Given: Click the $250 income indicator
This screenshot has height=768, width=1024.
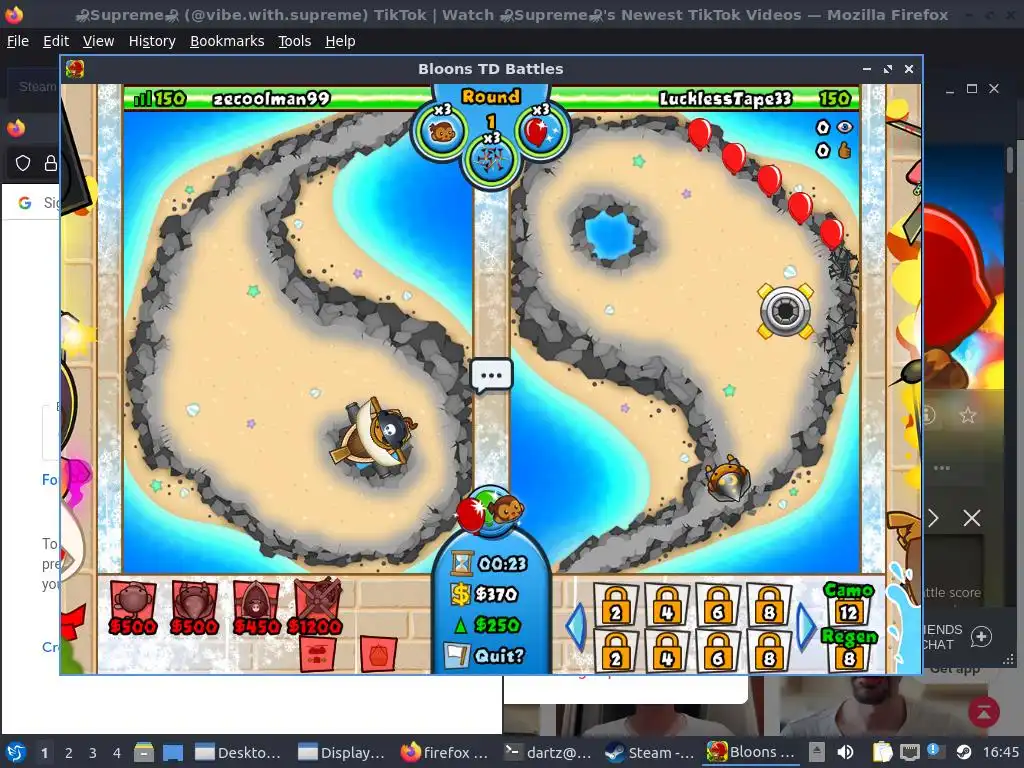Looking at the screenshot, I should tap(487, 625).
